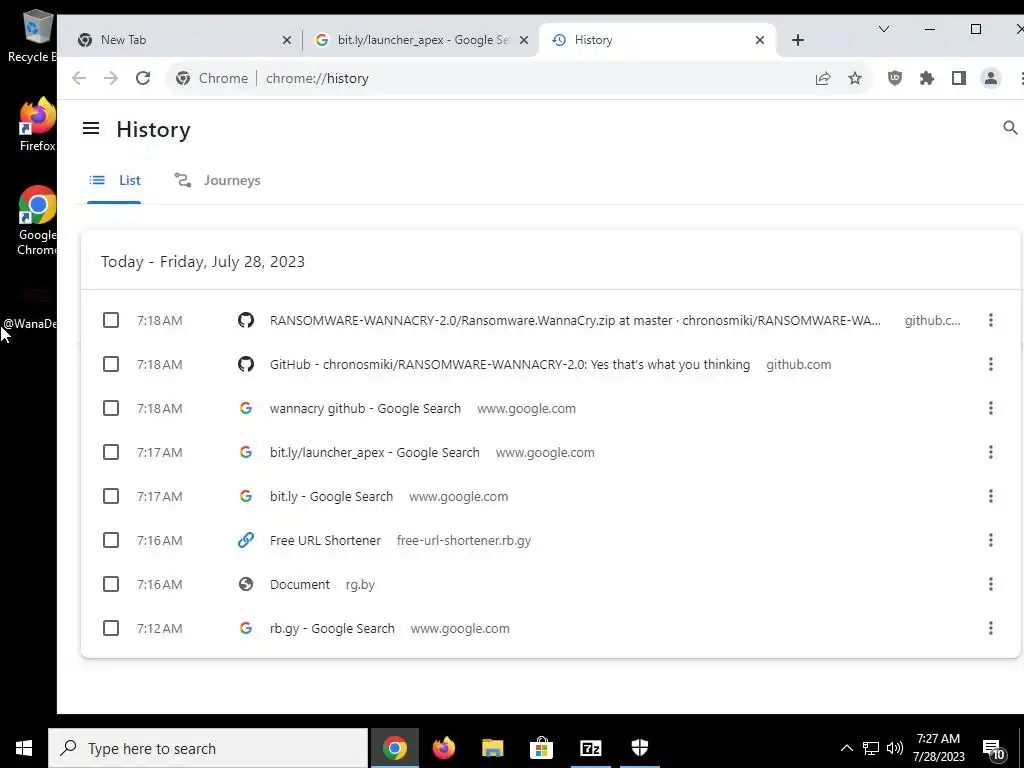1024x768 pixels.
Task: Open Windows Security shield in taskbar
Action: click(x=639, y=748)
